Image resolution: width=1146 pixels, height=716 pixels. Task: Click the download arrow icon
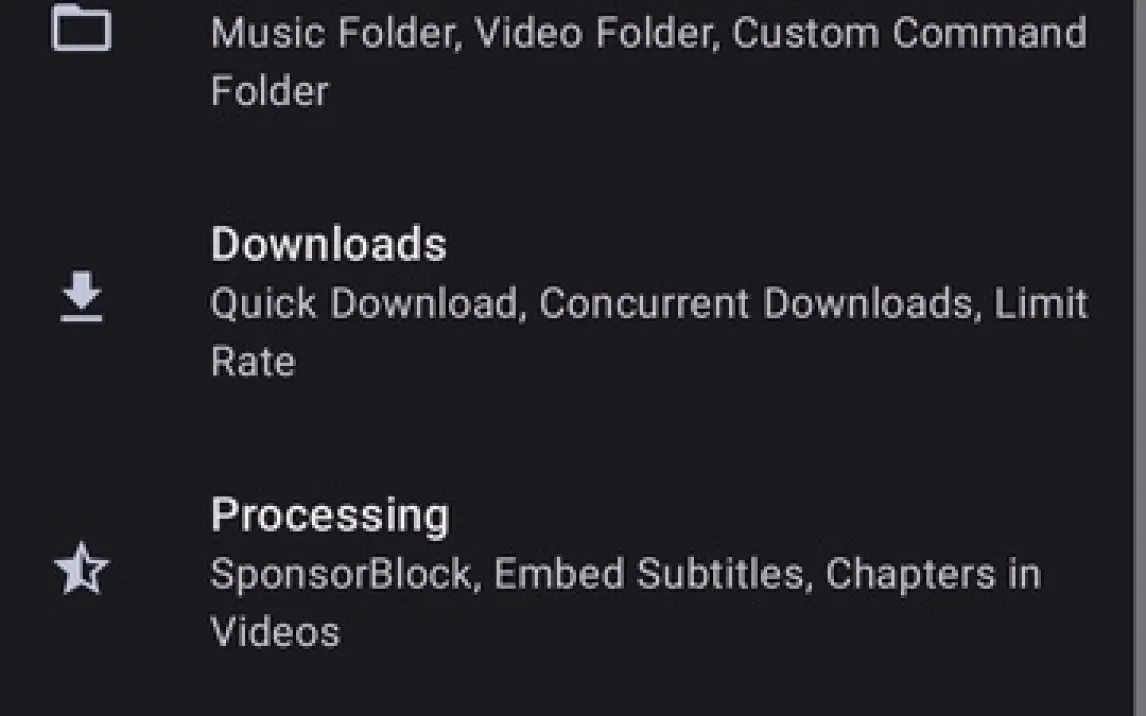[81, 300]
